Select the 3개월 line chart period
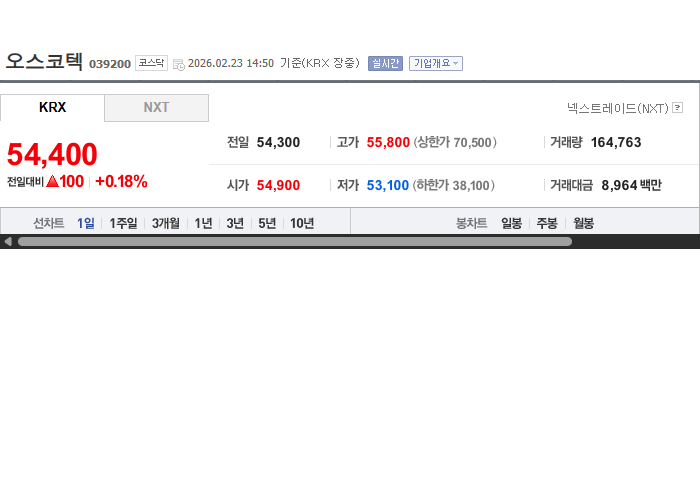 pyautogui.click(x=166, y=223)
